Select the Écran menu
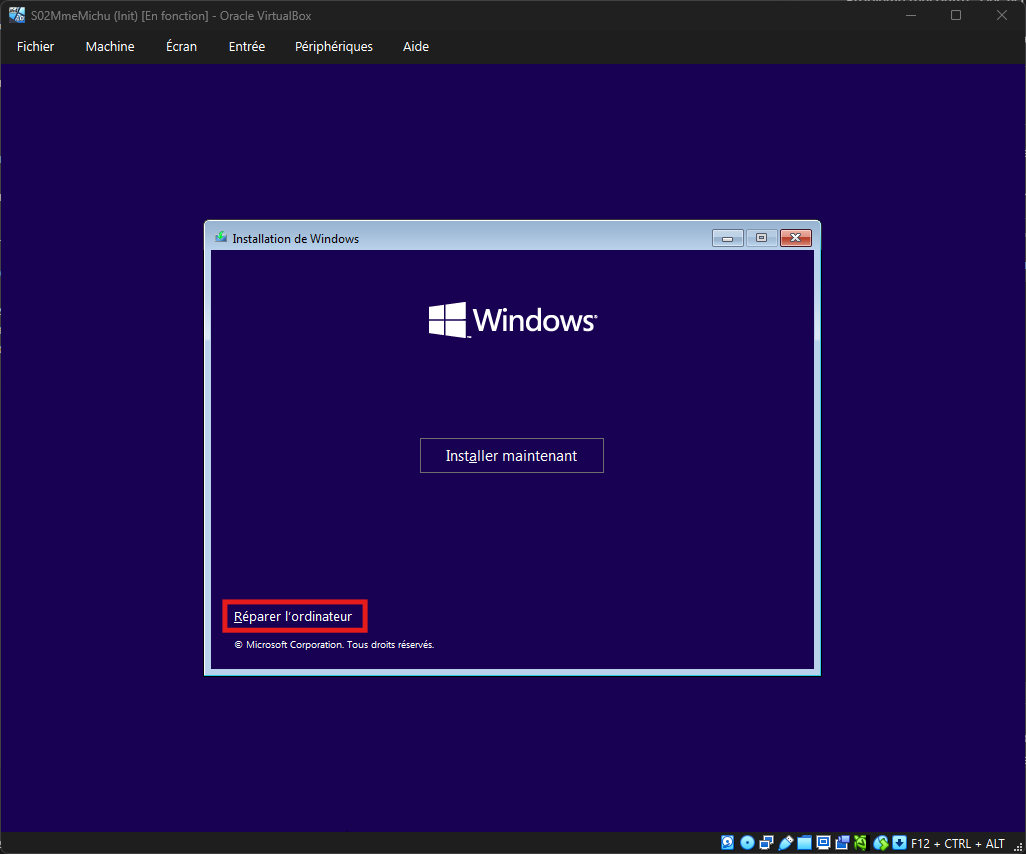The image size is (1026, 854). [x=181, y=46]
